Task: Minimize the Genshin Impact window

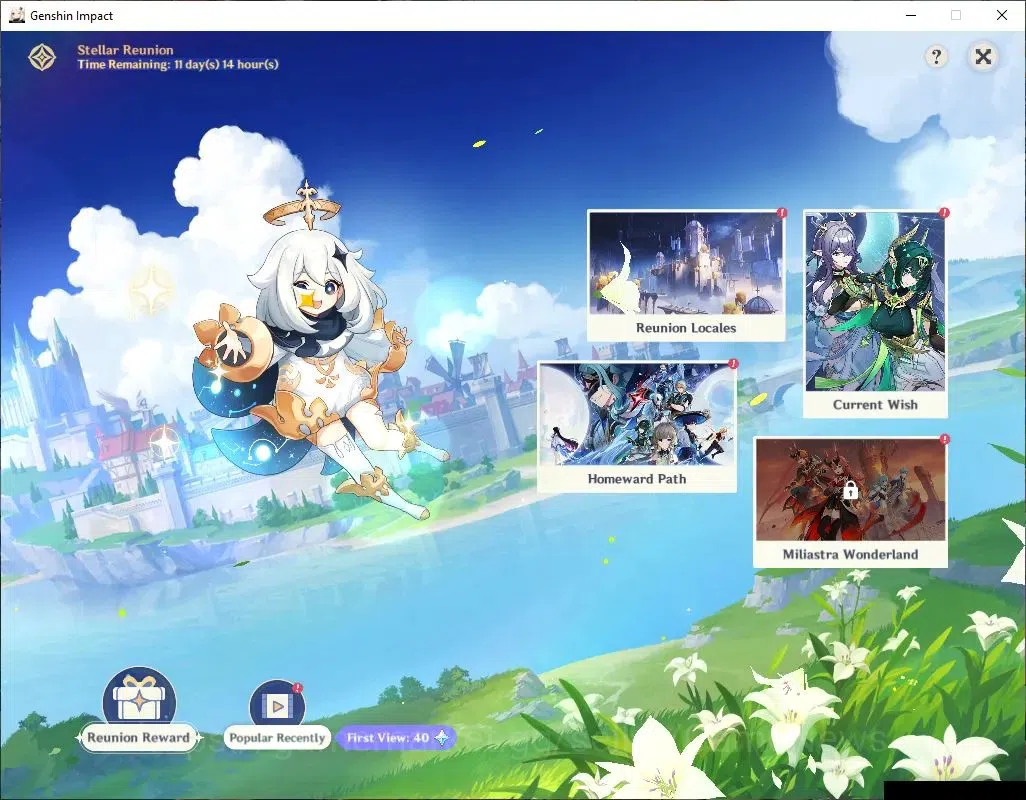Action: pyautogui.click(x=910, y=15)
